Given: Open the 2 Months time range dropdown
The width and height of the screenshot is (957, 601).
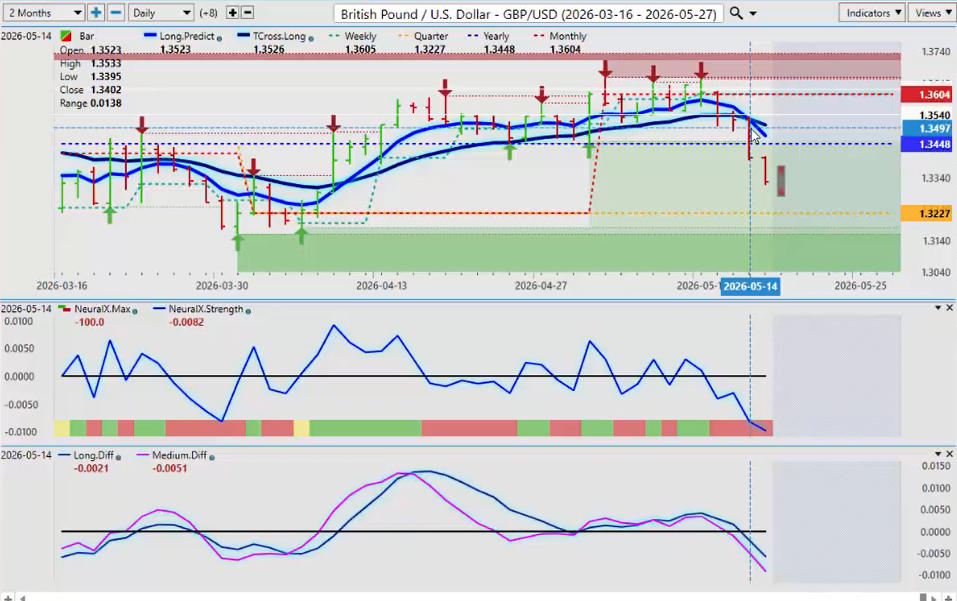Looking at the screenshot, I should tap(43, 13).
